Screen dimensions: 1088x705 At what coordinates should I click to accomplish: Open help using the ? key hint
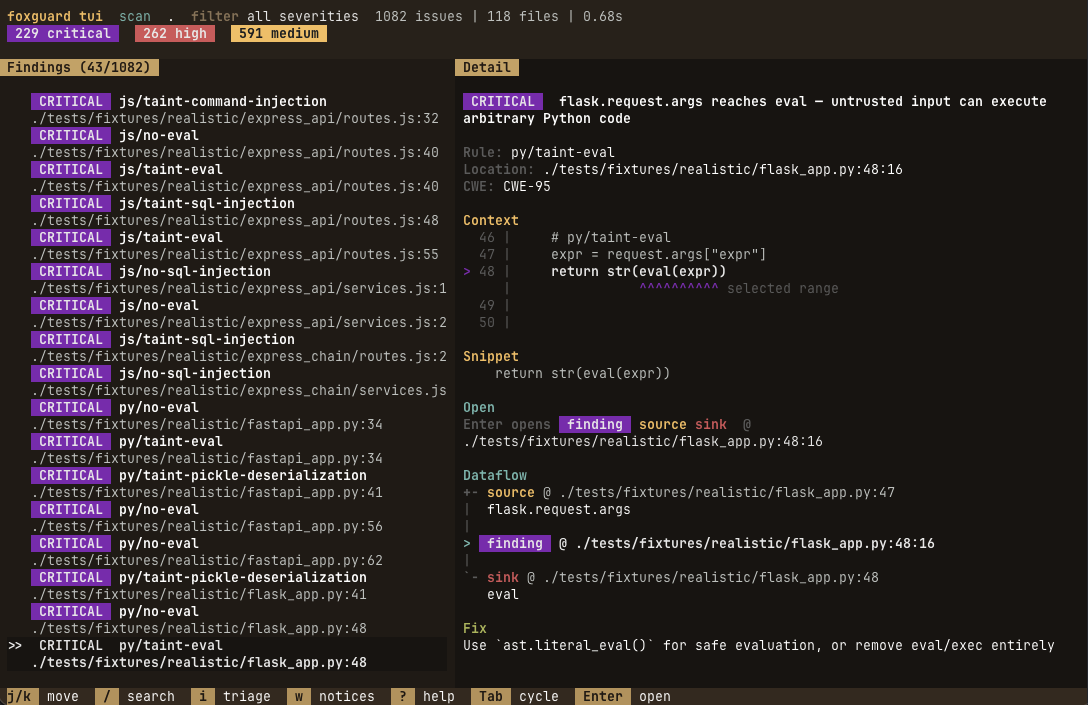(403, 696)
